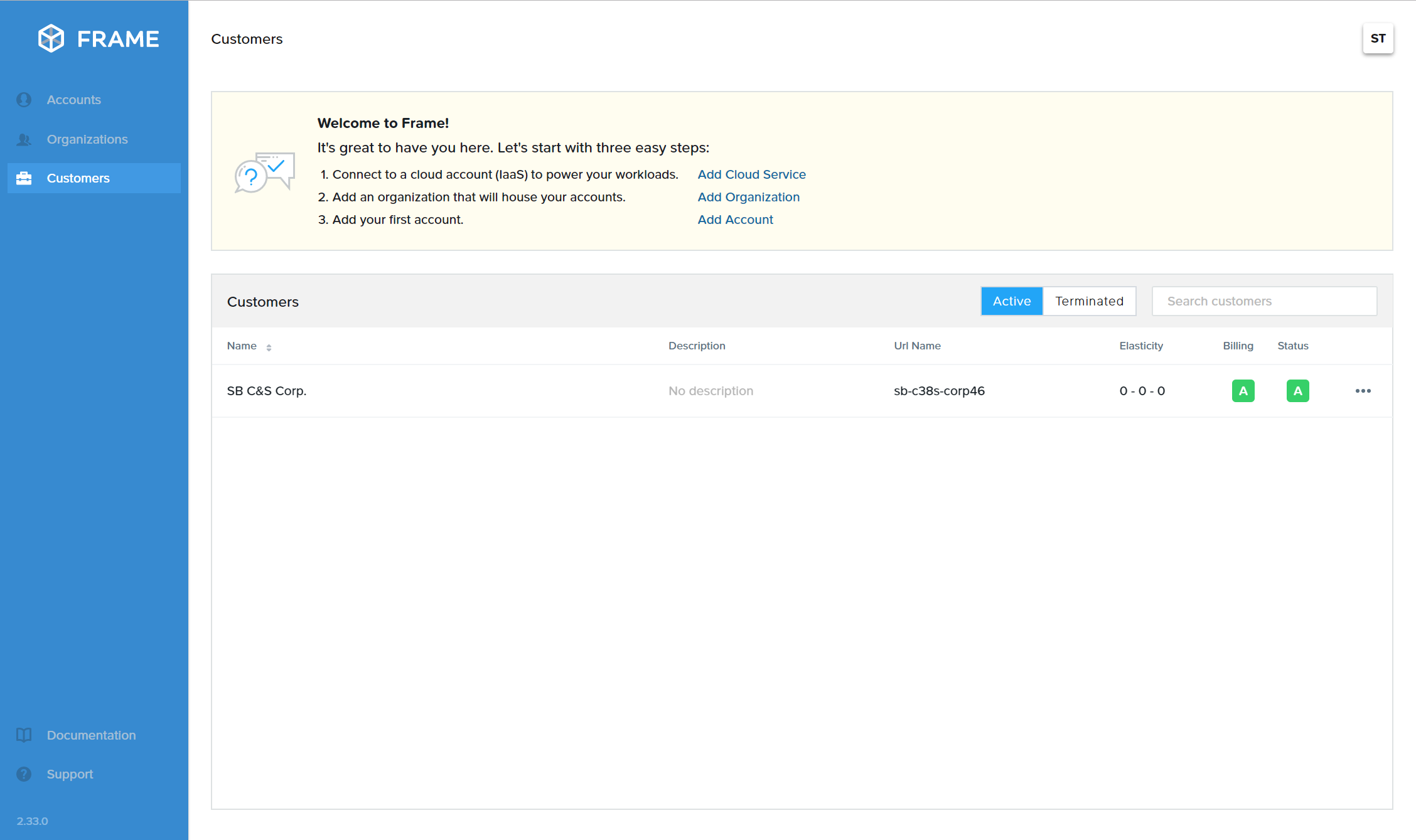Screen dimensions: 1416x840
Task: Click the Url Name column header
Action: coord(917,346)
